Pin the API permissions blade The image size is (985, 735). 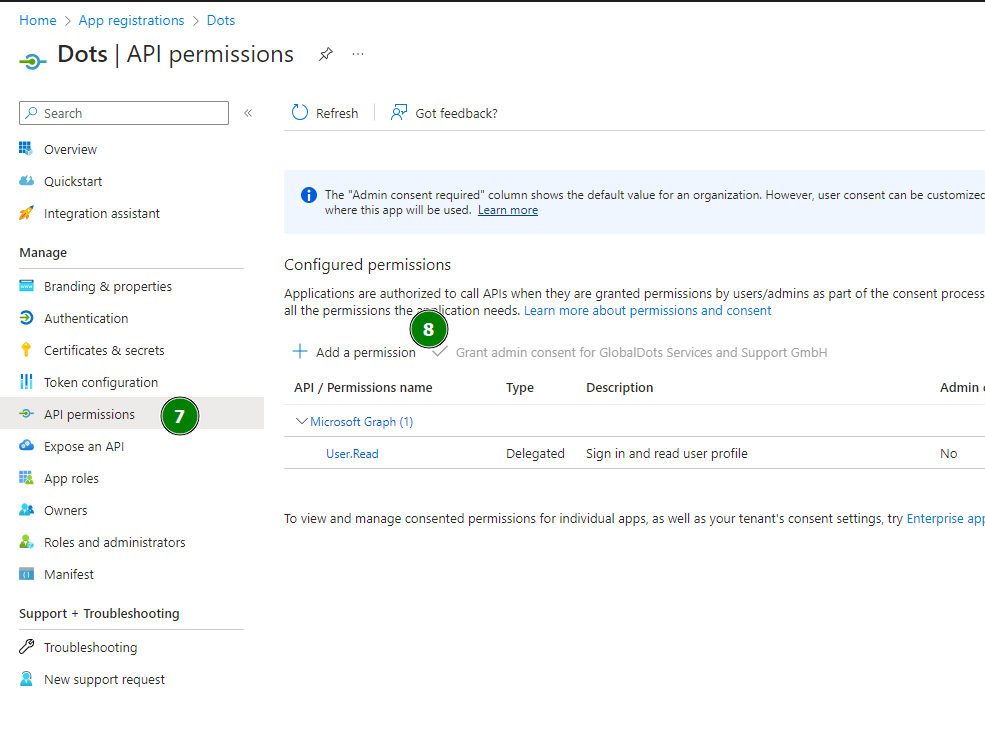pyautogui.click(x=325, y=54)
